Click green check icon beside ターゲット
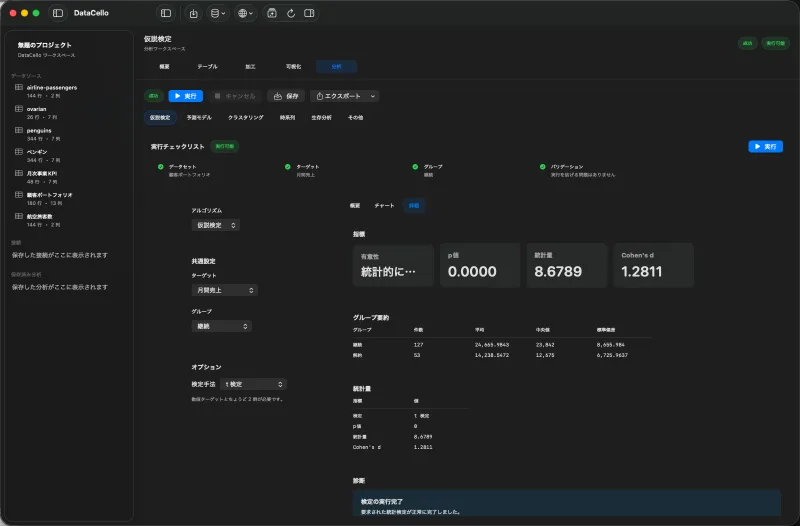 click(x=288, y=167)
